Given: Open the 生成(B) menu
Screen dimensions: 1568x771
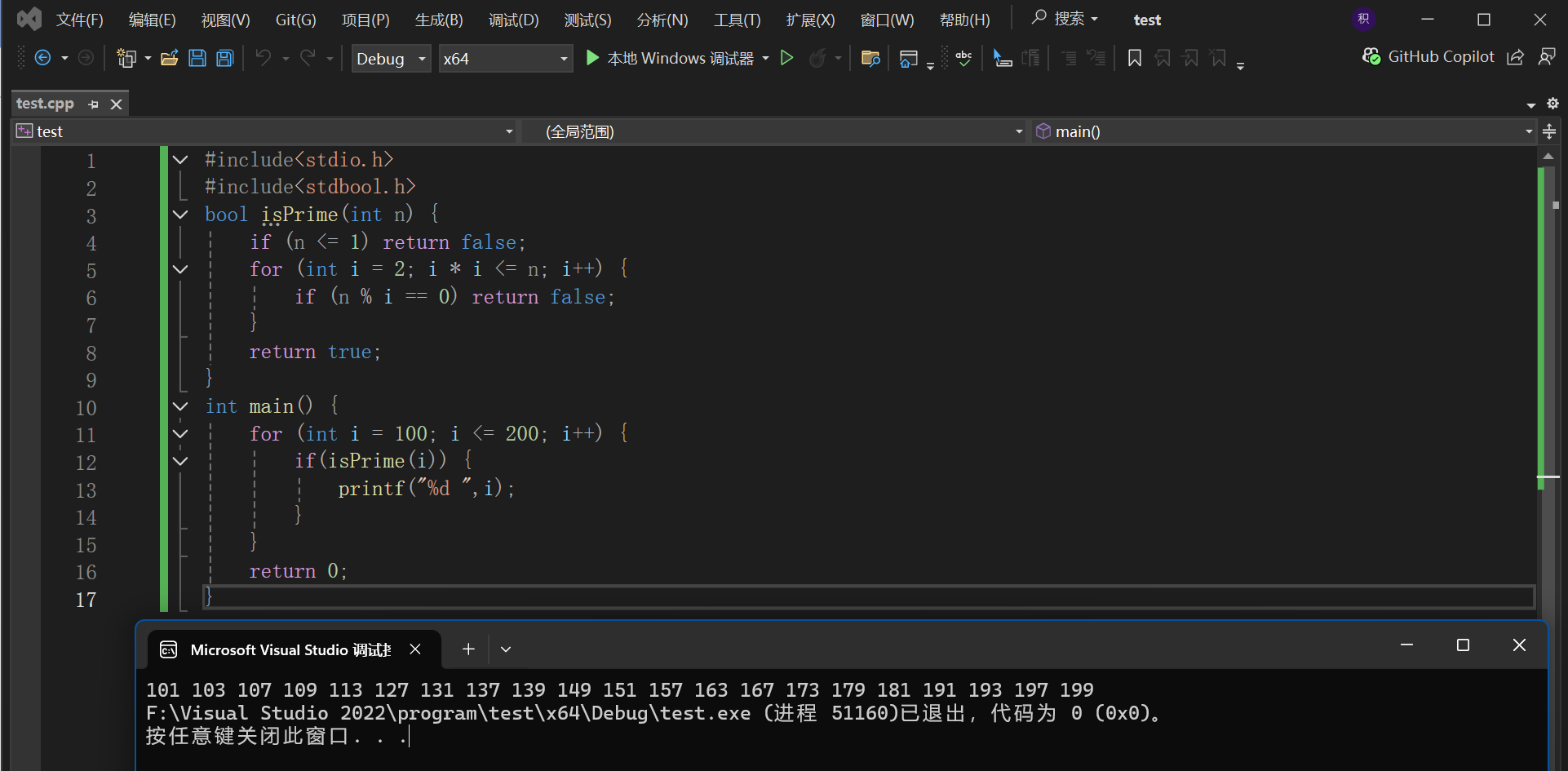Looking at the screenshot, I should [x=439, y=20].
